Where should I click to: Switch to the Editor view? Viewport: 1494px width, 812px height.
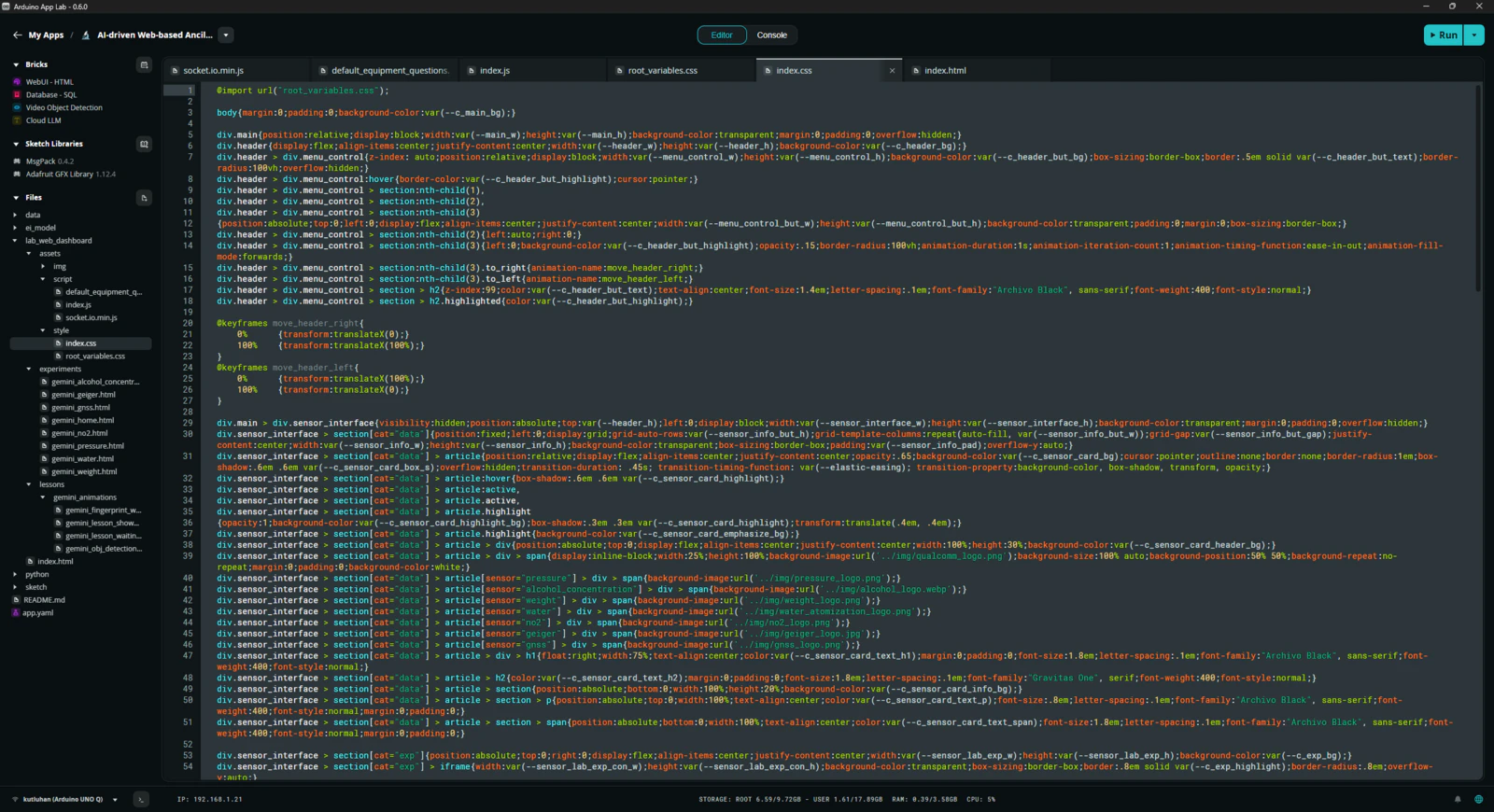click(x=722, y=35)
